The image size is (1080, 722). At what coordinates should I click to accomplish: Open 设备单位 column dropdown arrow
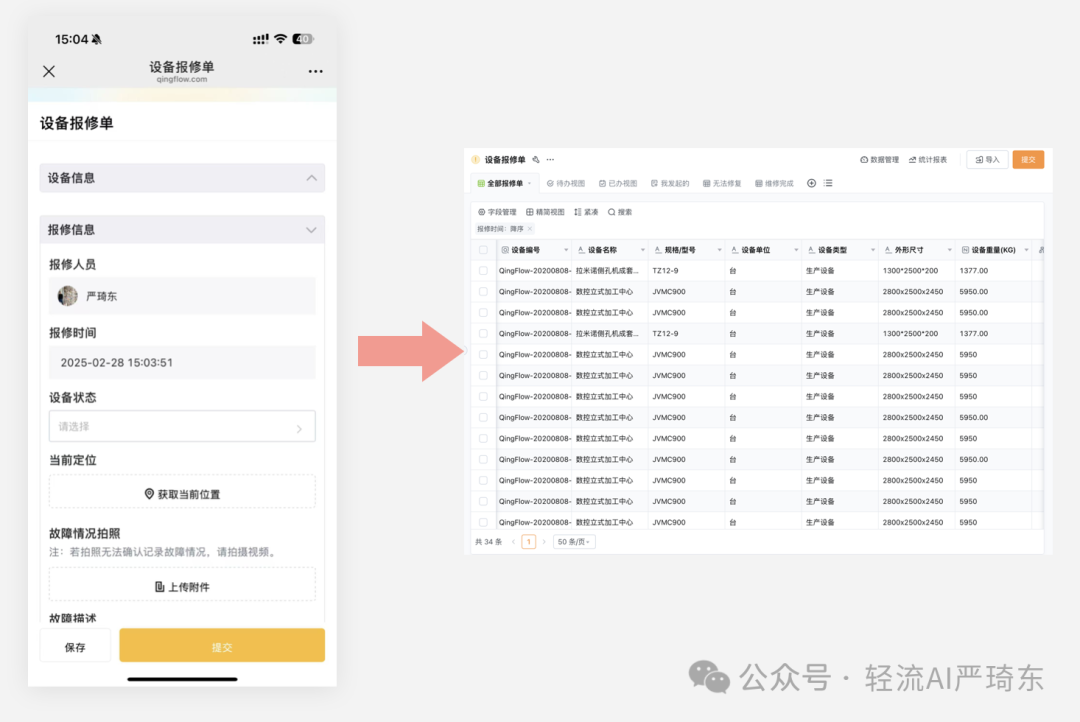point(796,250)
